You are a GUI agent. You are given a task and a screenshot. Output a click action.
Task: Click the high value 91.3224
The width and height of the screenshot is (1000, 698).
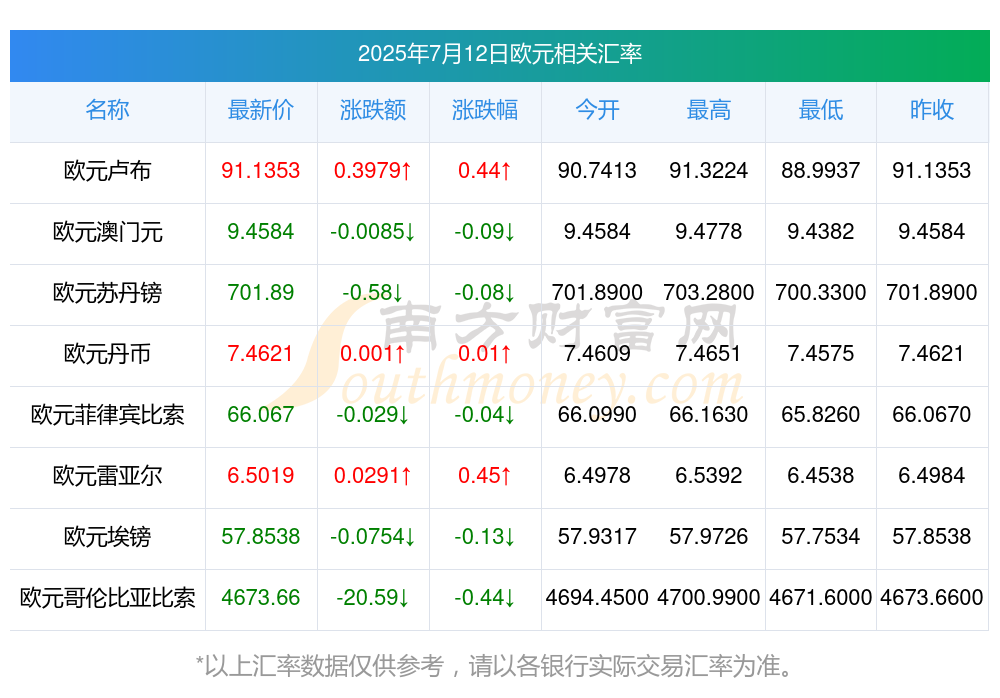tap(709, 170)
